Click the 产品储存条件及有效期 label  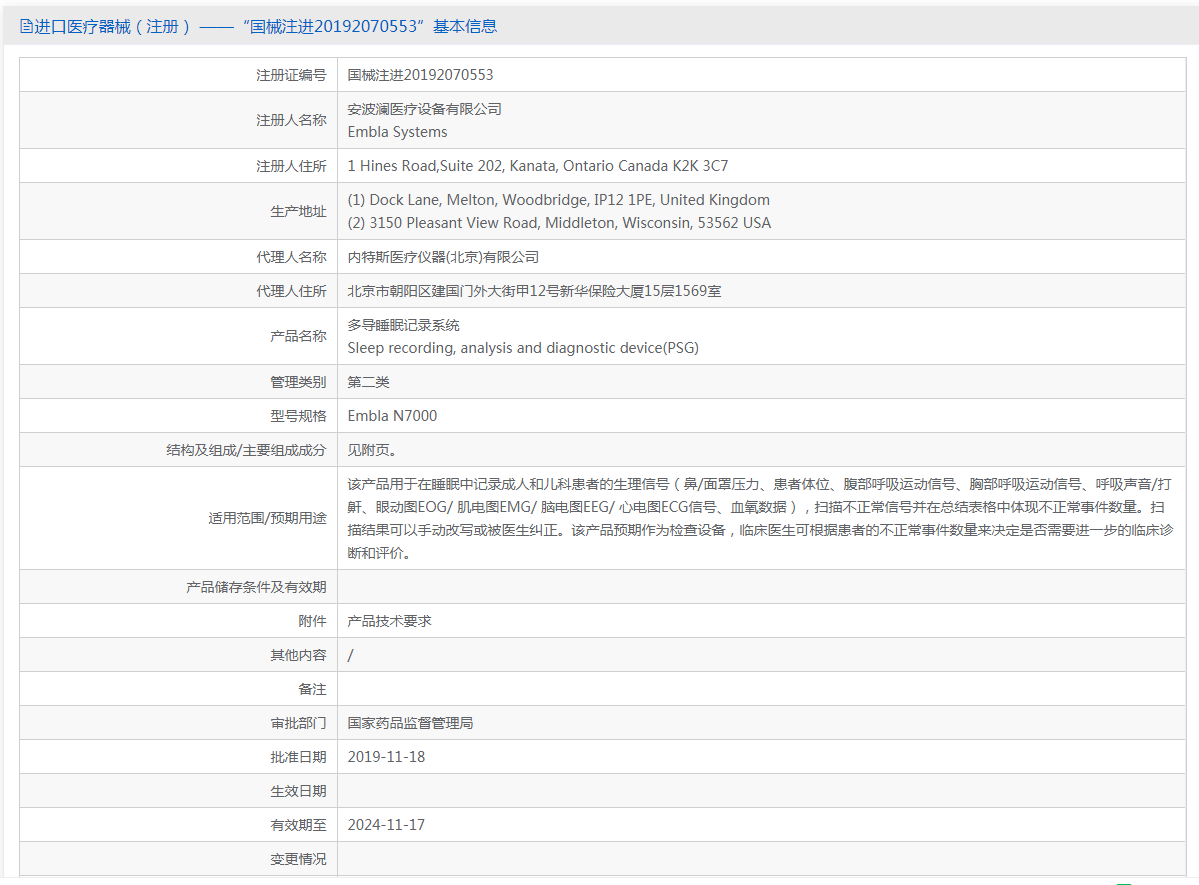256,587
